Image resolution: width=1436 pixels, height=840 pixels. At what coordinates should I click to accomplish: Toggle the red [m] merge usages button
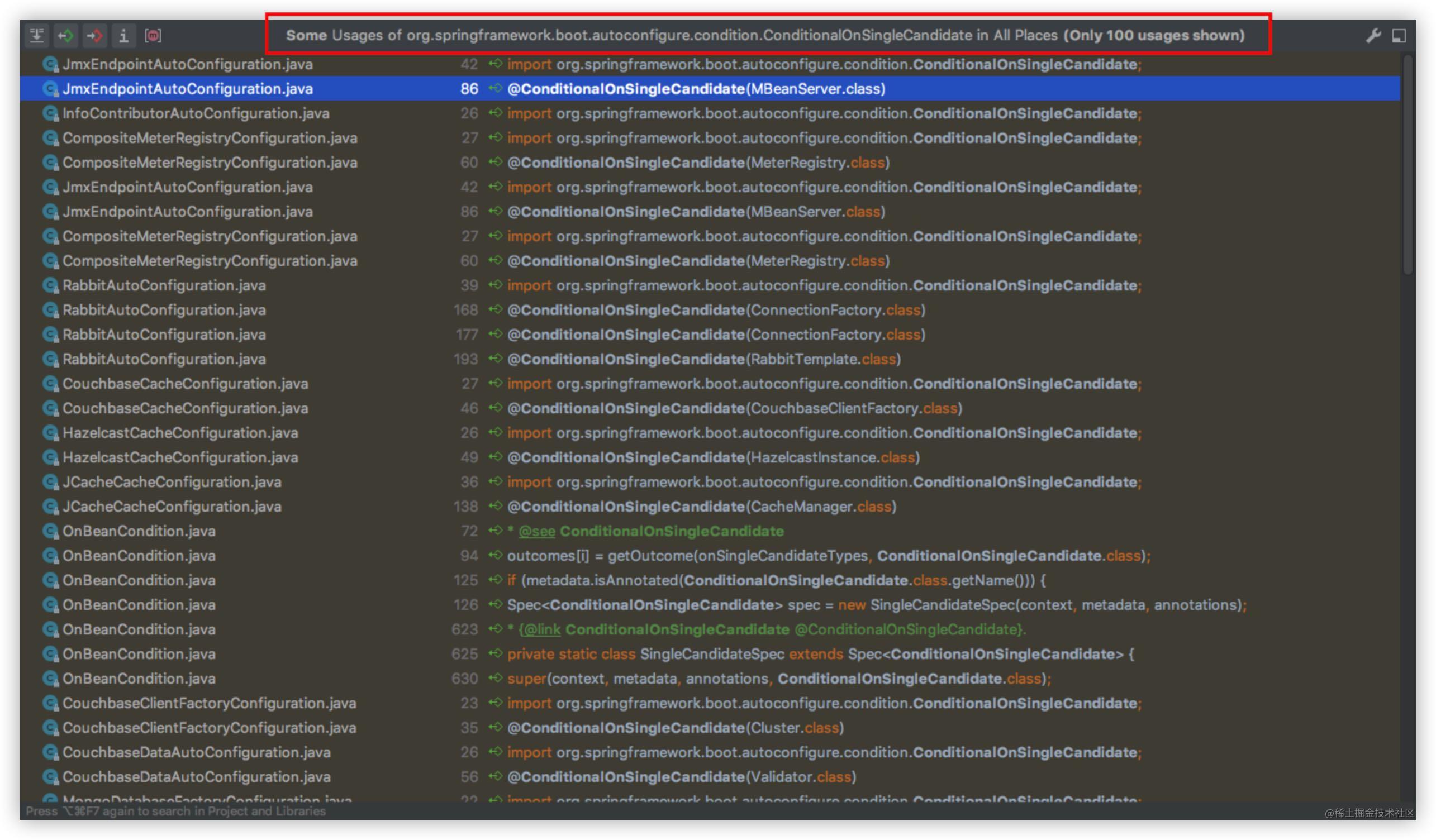[x=154, y=35]
